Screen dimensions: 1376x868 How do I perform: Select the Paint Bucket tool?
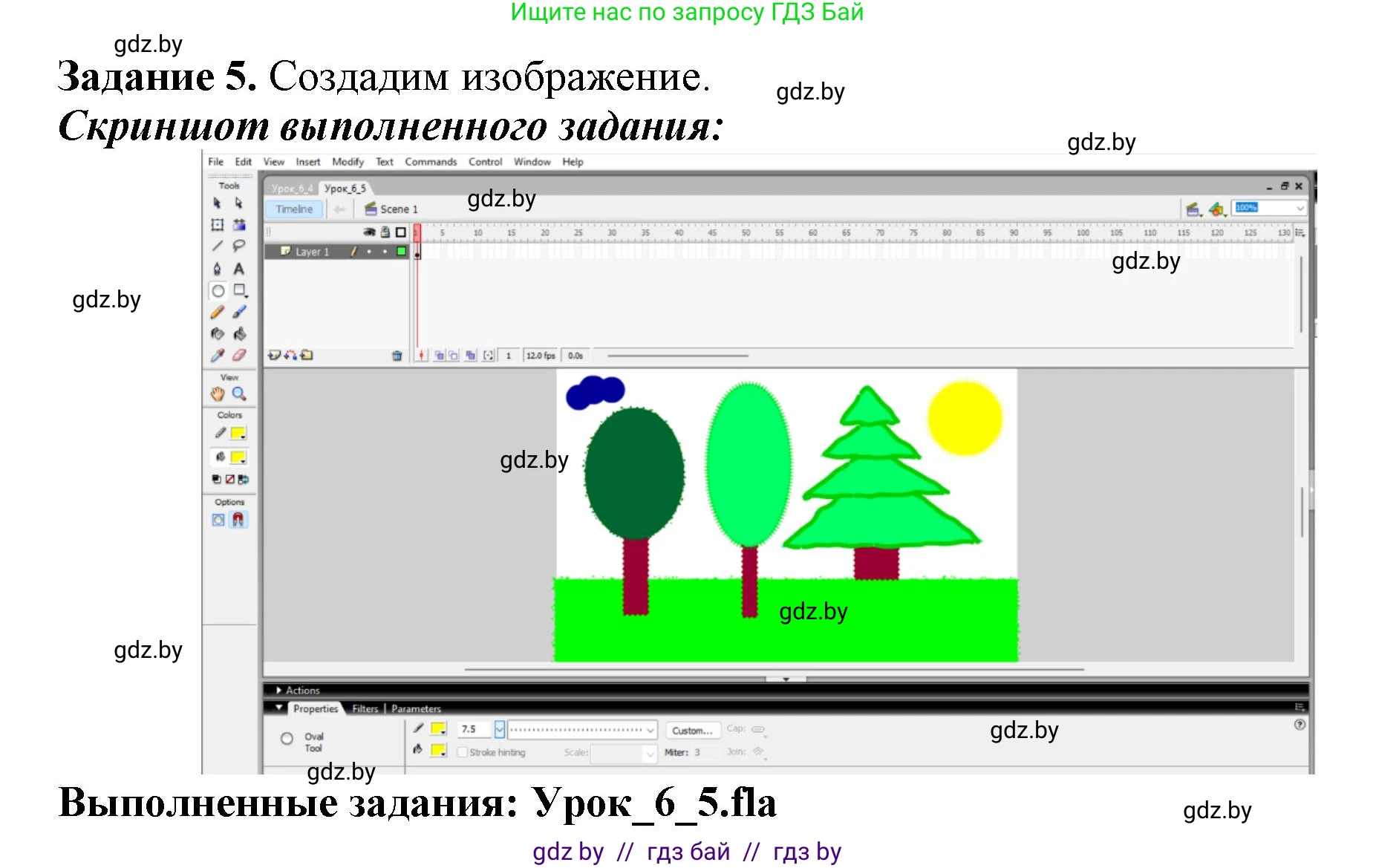coord(239,334)
